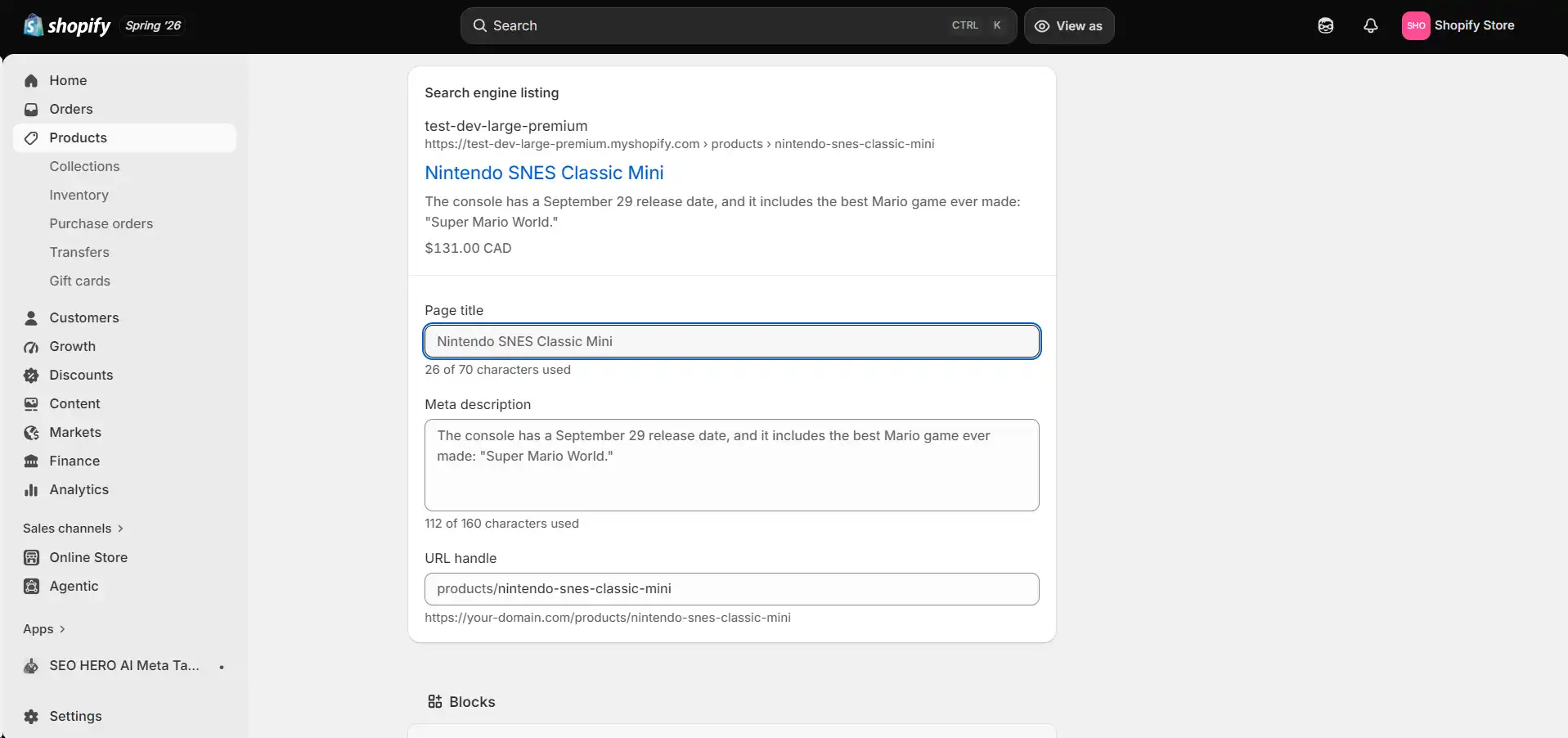Open Finance in the sidebar

click(x=124, y=461)
